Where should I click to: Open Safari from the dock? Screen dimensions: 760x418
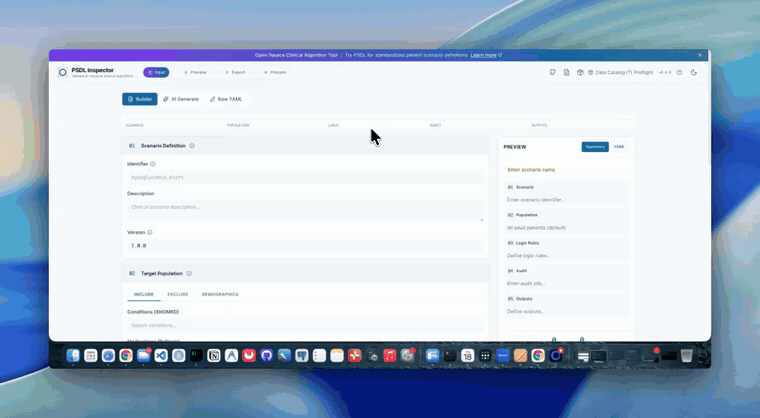pyautogui.click(x=108, y=355)
